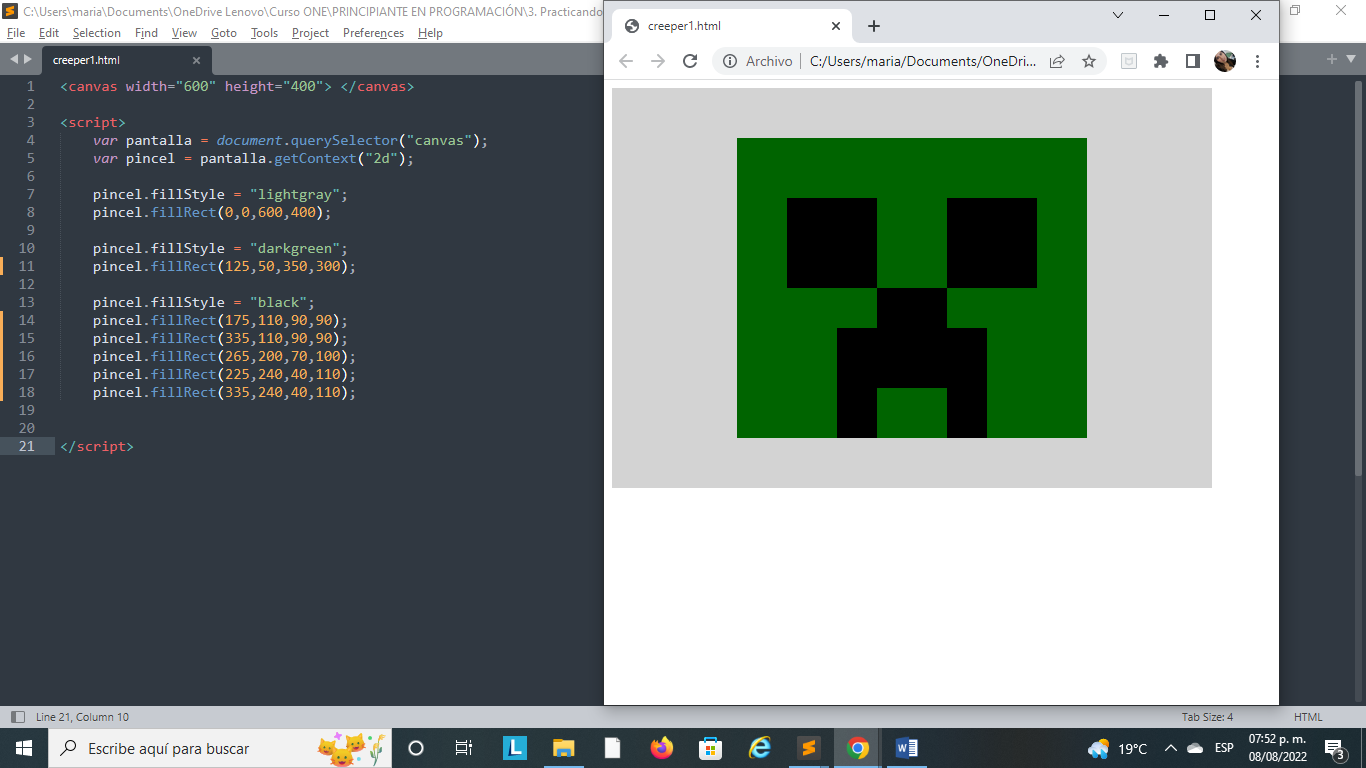Launch Internet Explorer from the taskbar
The image size is (1366, 768).
tap(760, 748)
